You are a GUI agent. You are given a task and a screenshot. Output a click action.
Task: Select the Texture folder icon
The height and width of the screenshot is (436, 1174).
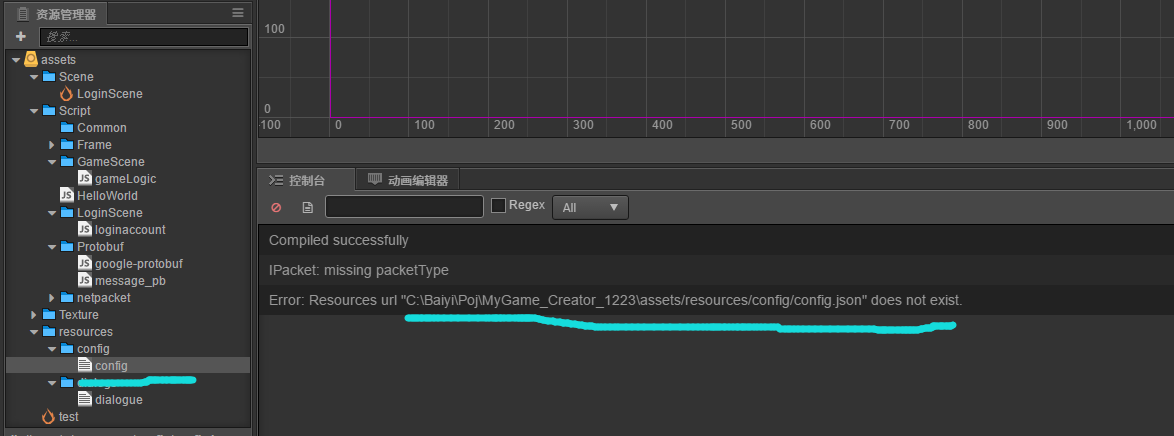click(x=49, y=315)
